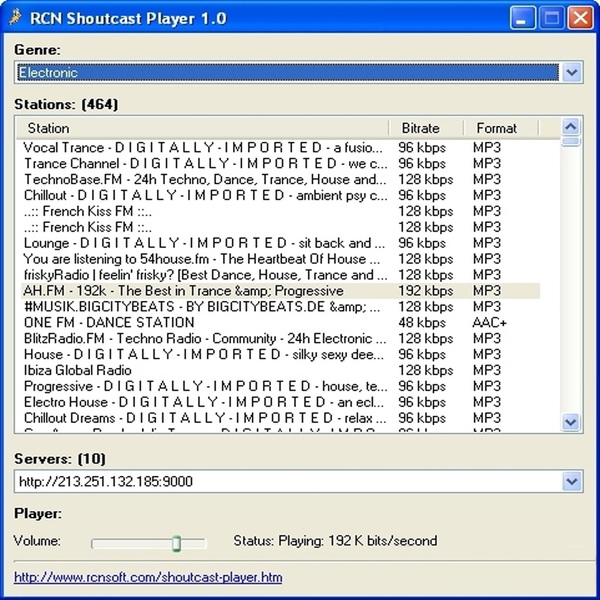Click the station list scrollbar thumb
The image size is (600, 600).
pyautogui.click(x=571, y=141)
